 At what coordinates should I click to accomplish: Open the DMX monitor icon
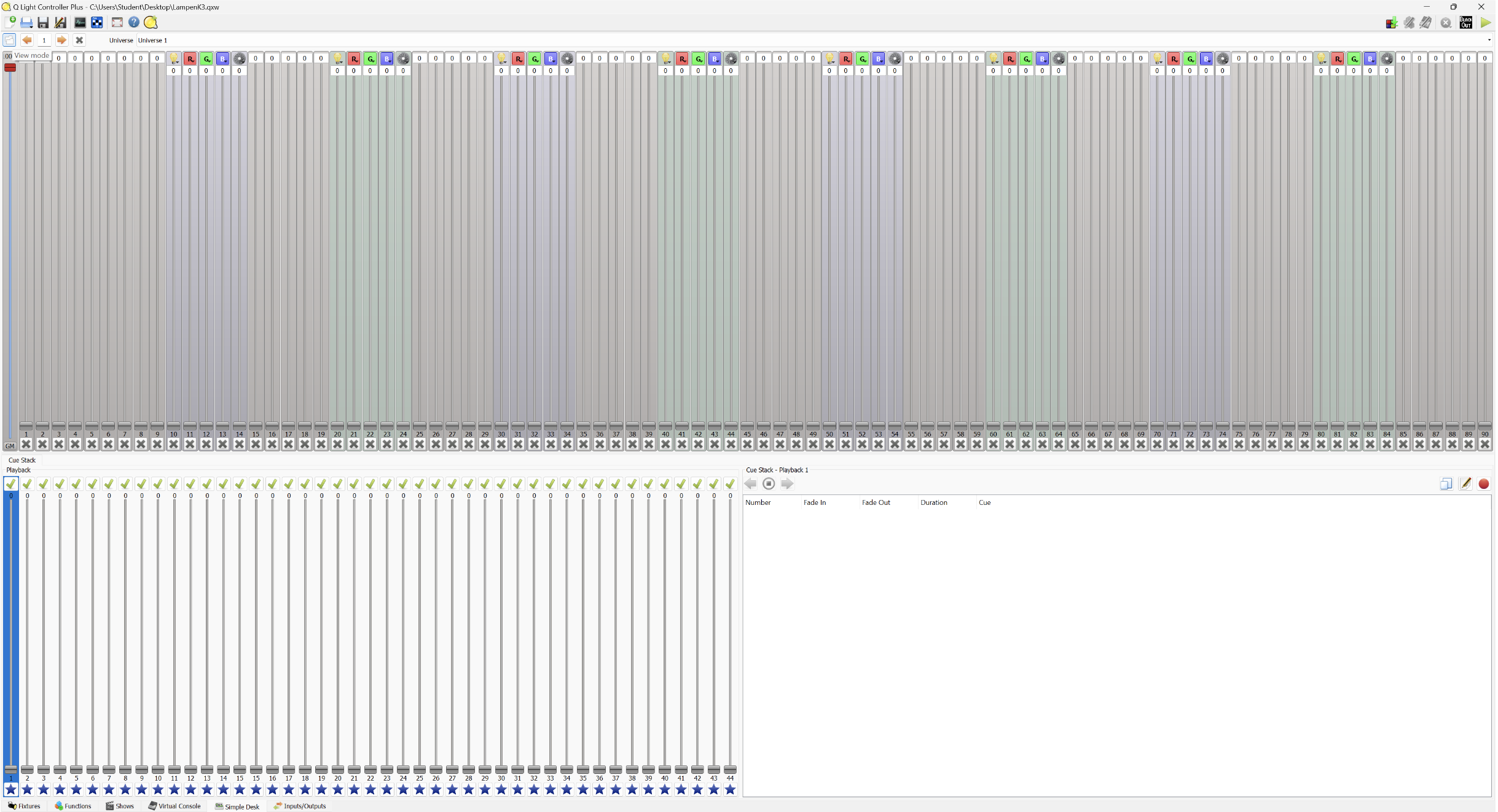point(80,23)
